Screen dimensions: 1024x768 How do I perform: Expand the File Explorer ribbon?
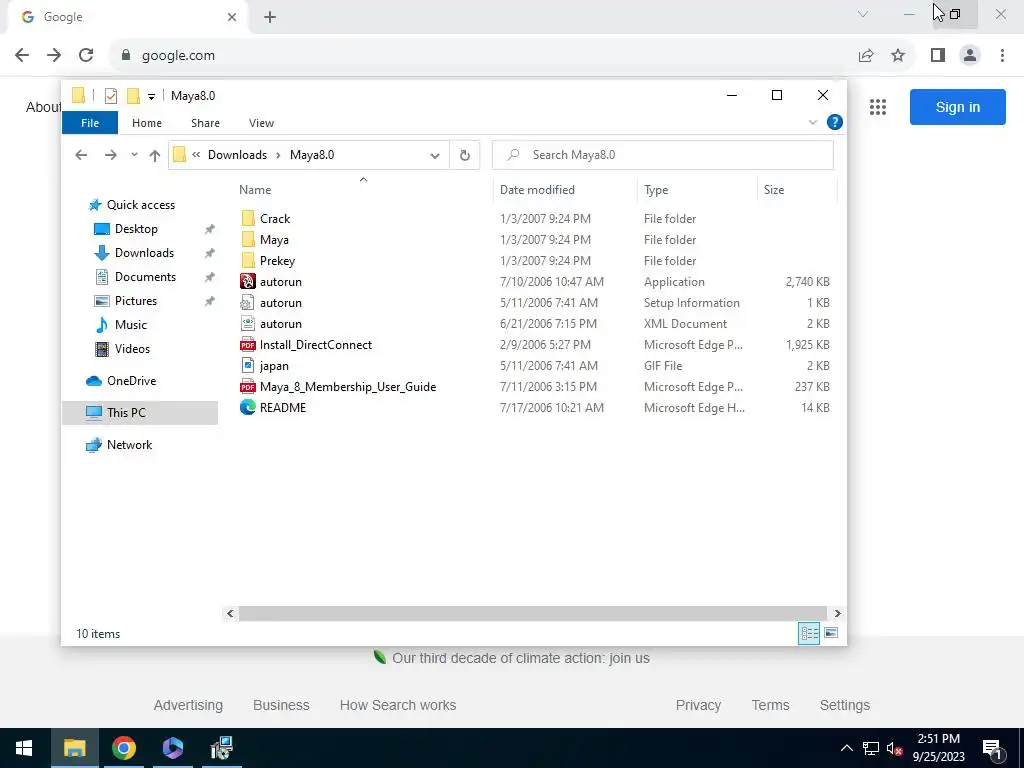(x=813, y=122)
